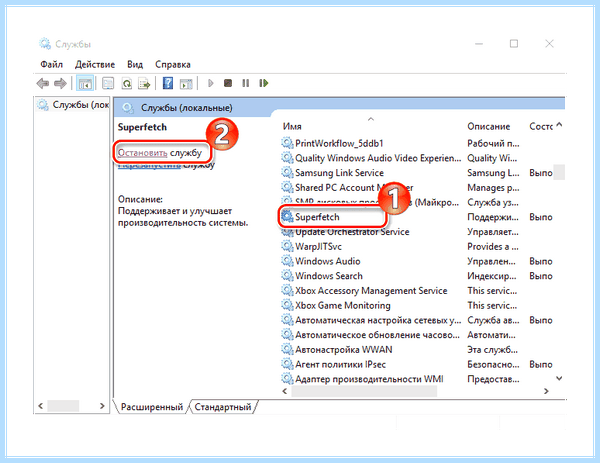This screenshot has height=463, width=600.
Task: Select the Samsung Link Service row
Action: point(339,173)
